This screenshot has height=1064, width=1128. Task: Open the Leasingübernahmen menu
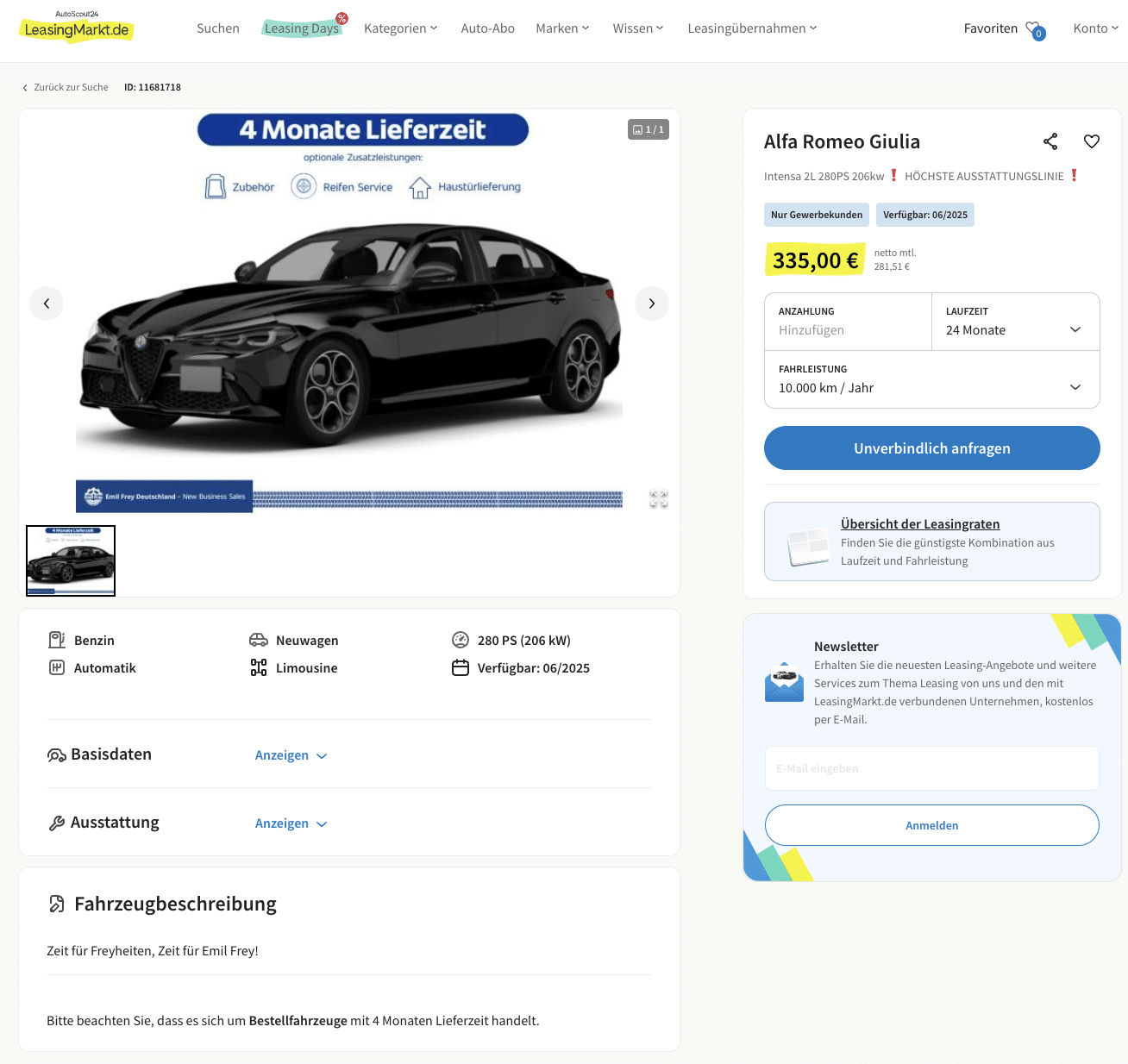(752, 28)
